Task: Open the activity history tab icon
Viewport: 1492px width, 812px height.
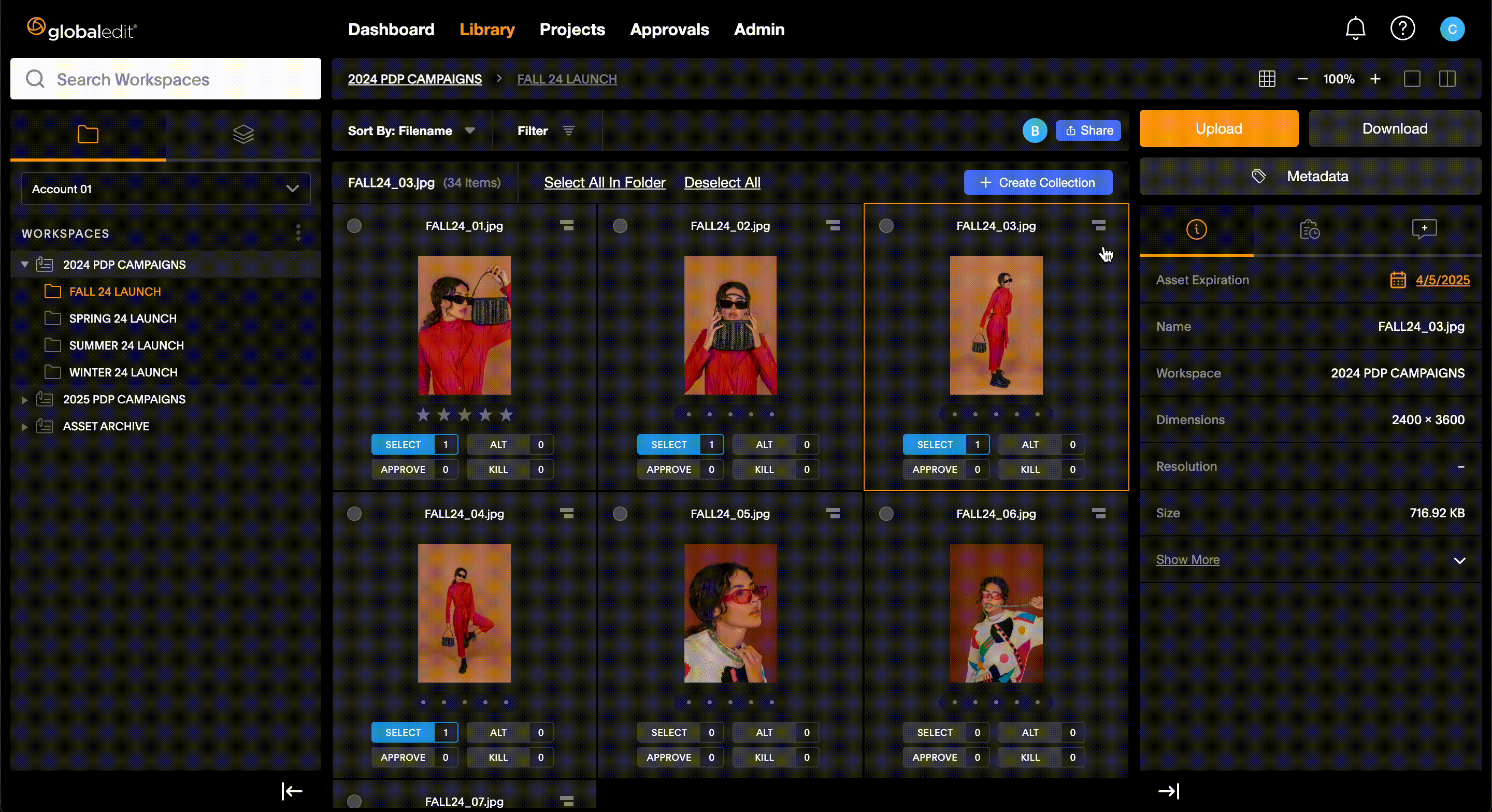Action: point(1310,229)
